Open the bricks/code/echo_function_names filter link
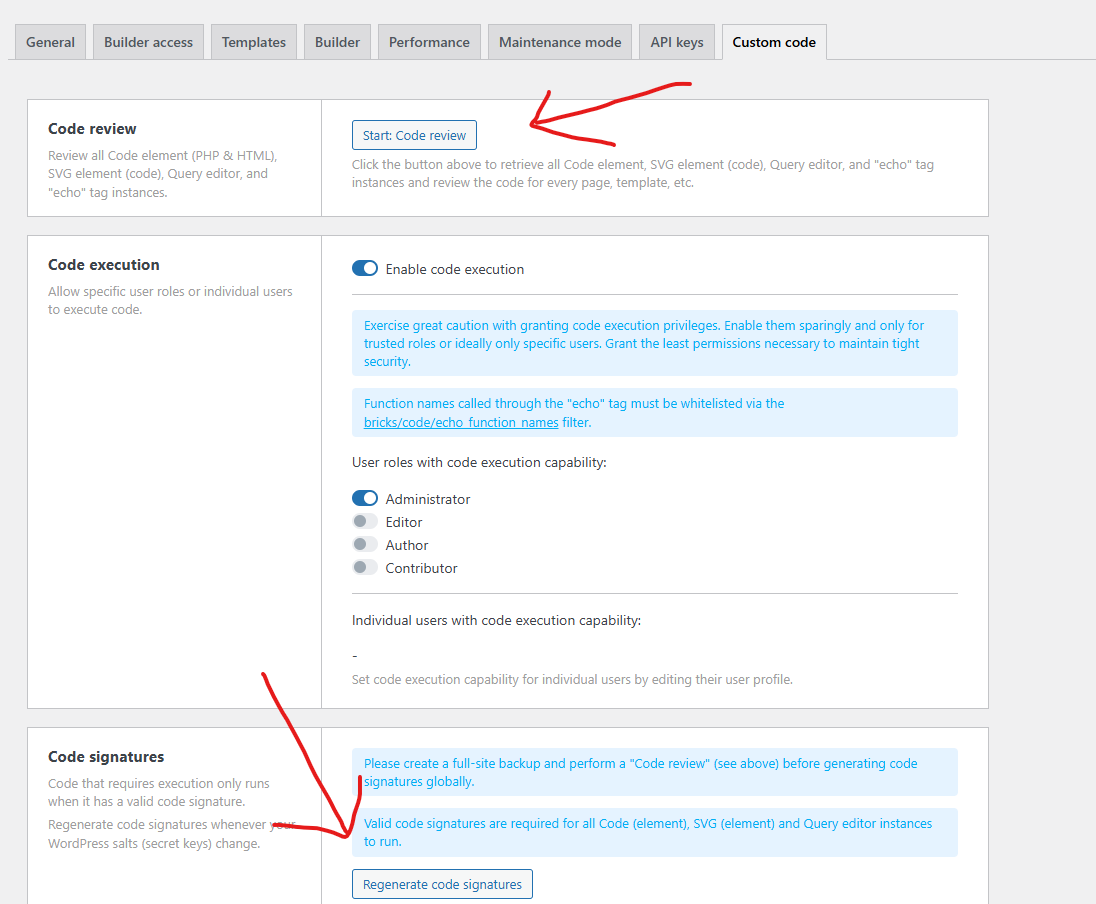 (x=461, y=422)
